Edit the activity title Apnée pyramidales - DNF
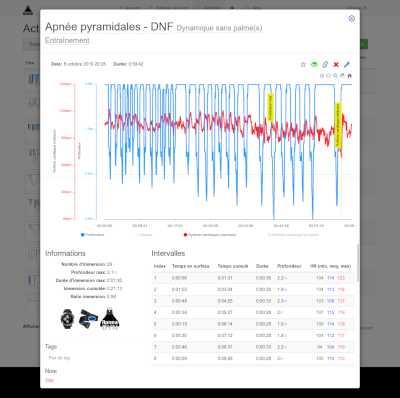Image resolution: width=400 pixels, height=398 pixels. pos(109,27)
